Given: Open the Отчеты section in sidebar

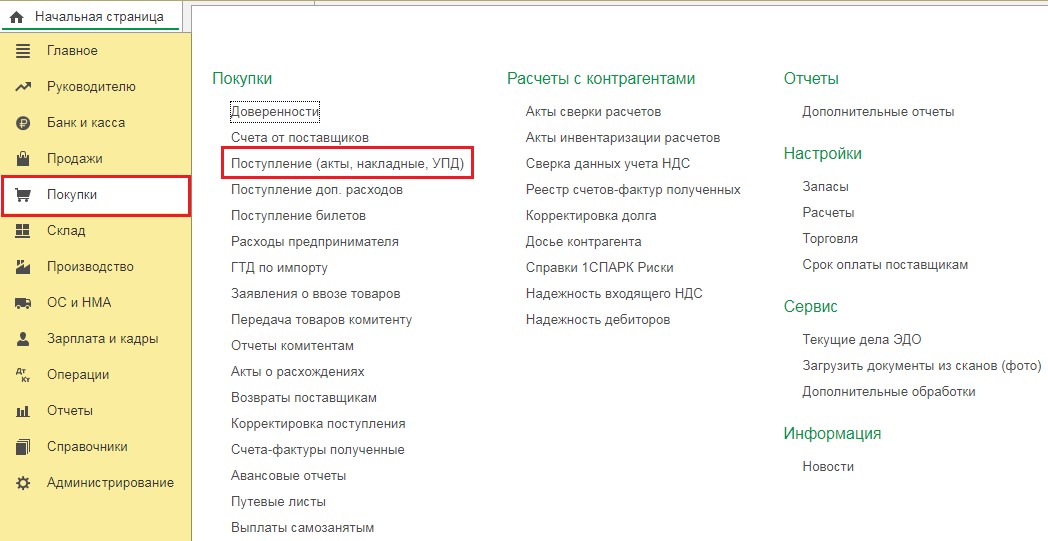Looking at the screenshot, I should (70, 411).
